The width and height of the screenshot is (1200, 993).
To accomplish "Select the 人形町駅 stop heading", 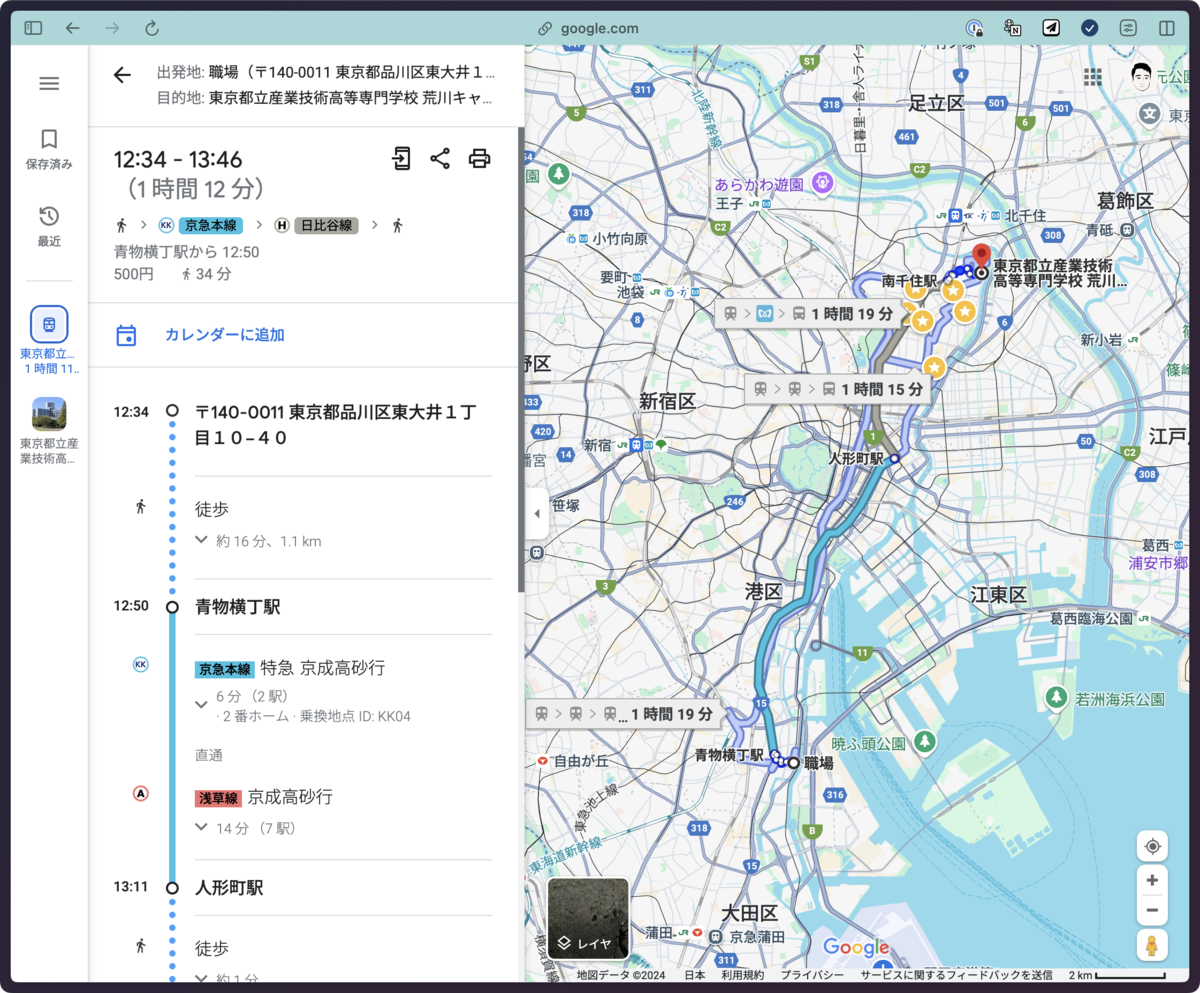I will (229, 887).
